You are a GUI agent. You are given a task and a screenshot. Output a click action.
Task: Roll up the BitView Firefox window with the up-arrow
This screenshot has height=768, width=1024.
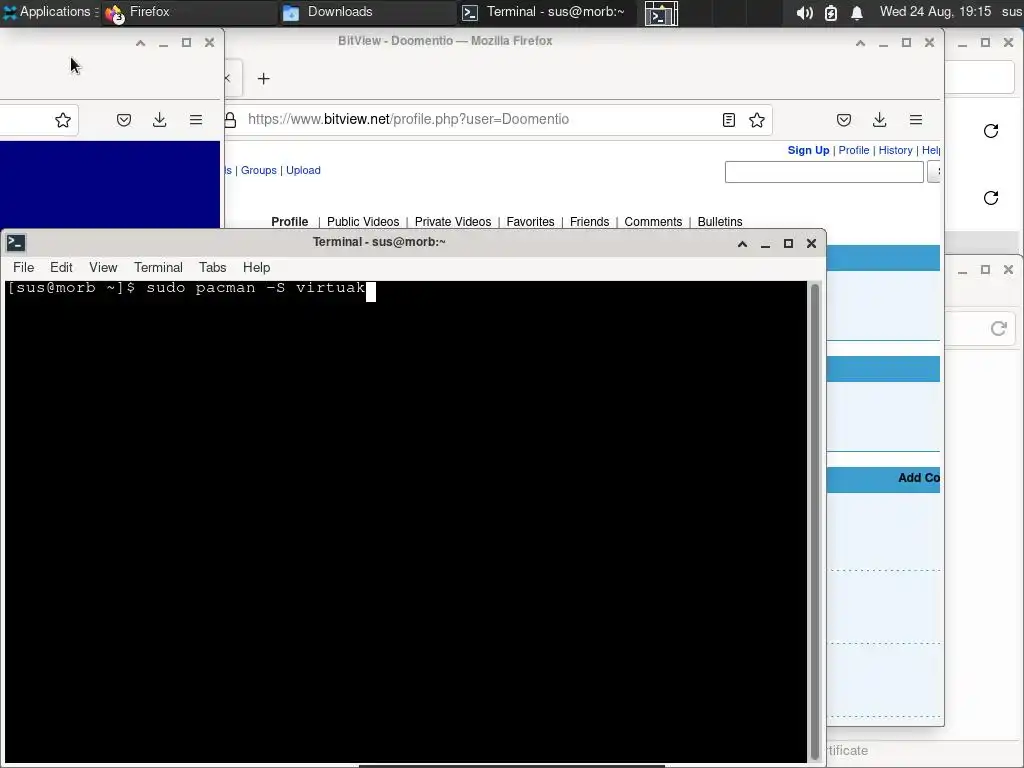(860, 43)
